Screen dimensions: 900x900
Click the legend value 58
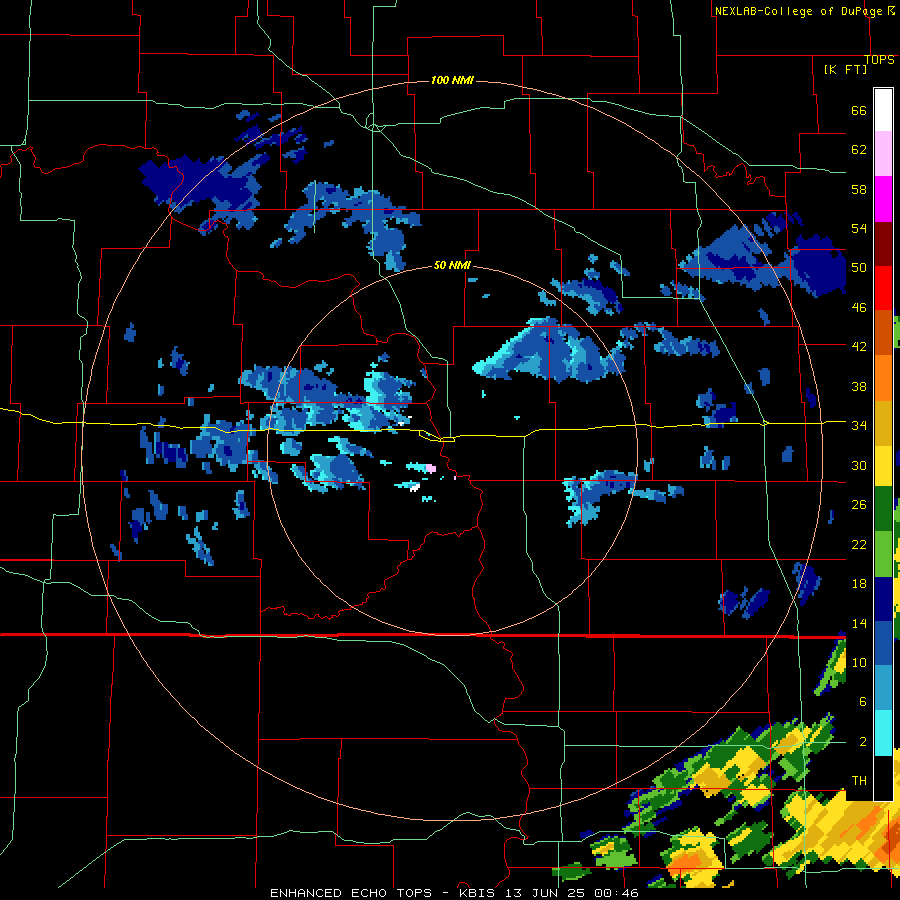[x=859, y=189]
